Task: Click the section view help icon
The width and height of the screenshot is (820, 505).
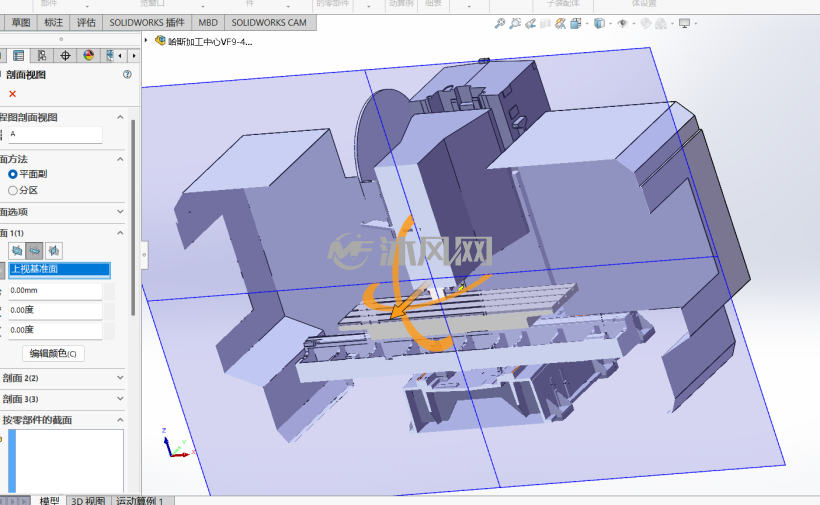Action: [x=127, y=75]
